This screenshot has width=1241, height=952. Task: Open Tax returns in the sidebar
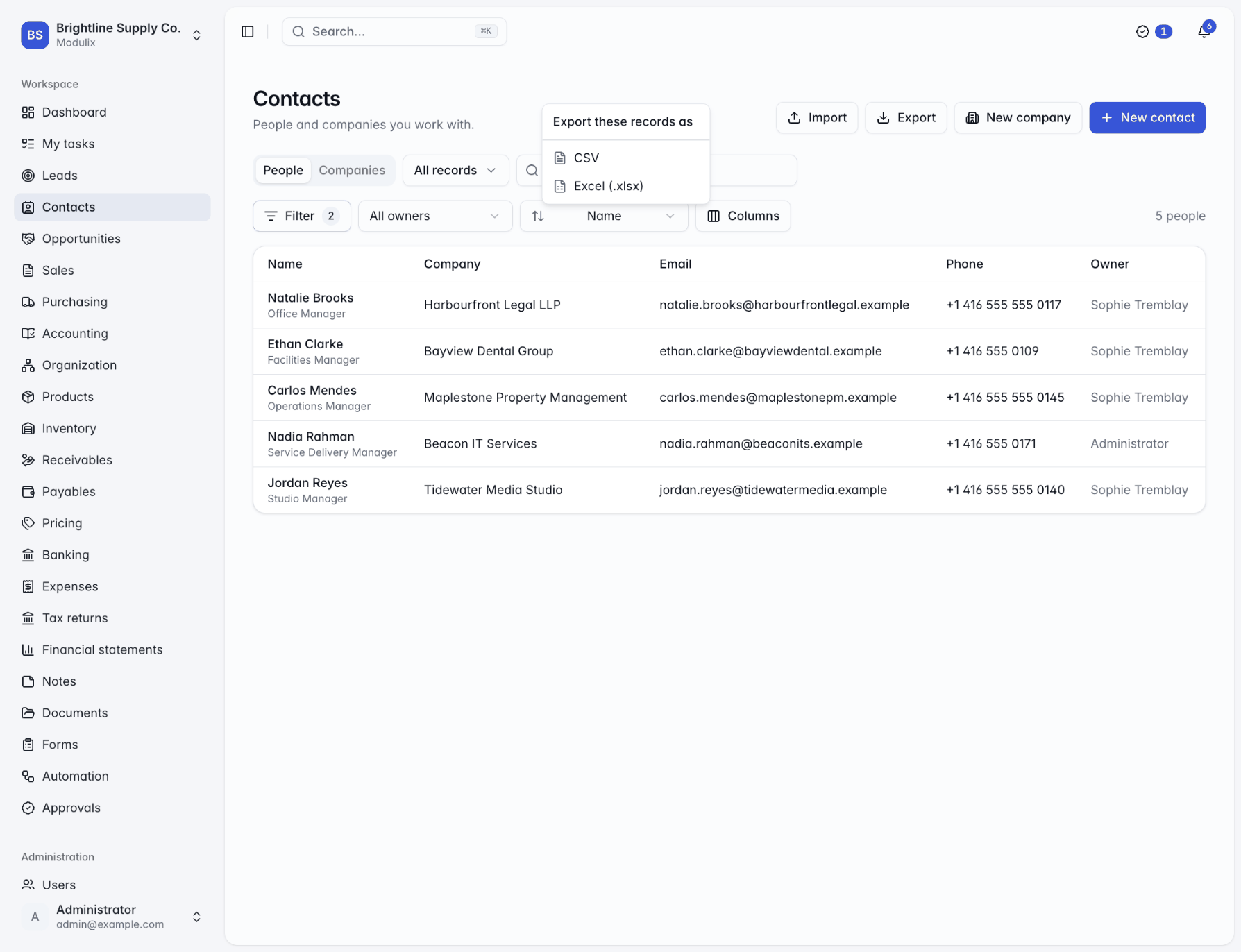point(112,618)
